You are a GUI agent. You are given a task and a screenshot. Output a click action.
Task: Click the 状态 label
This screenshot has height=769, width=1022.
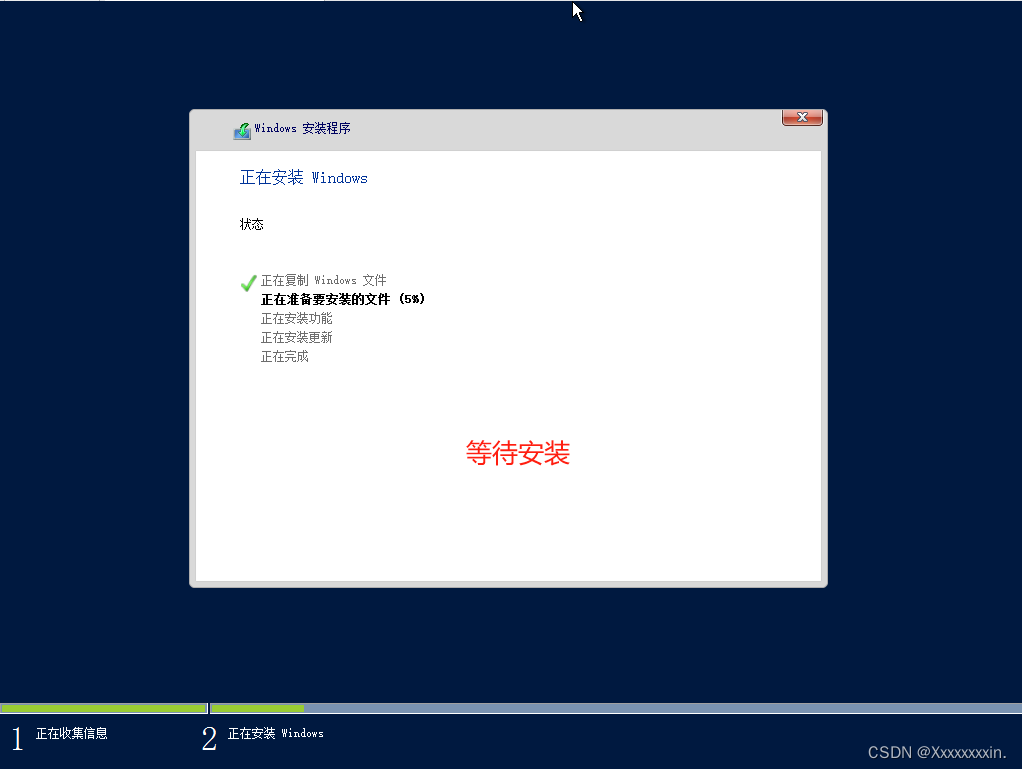coord(252,224)
